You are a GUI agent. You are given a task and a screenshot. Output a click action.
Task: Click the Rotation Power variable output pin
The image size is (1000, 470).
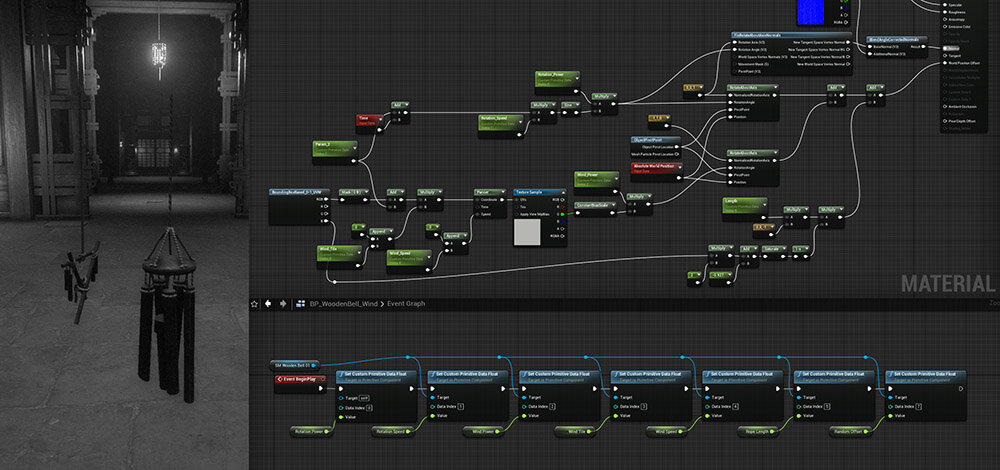coord(327,431)
